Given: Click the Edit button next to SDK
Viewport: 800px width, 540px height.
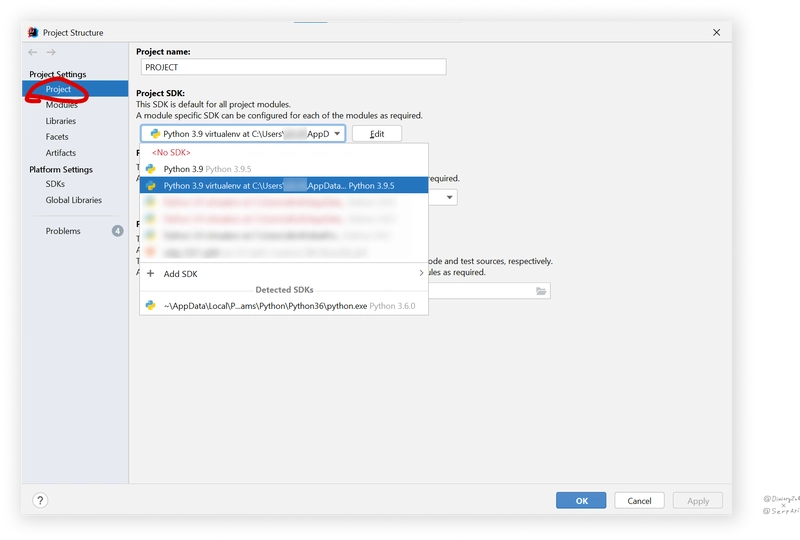Looking at the screenshot, I should (377, 134).
